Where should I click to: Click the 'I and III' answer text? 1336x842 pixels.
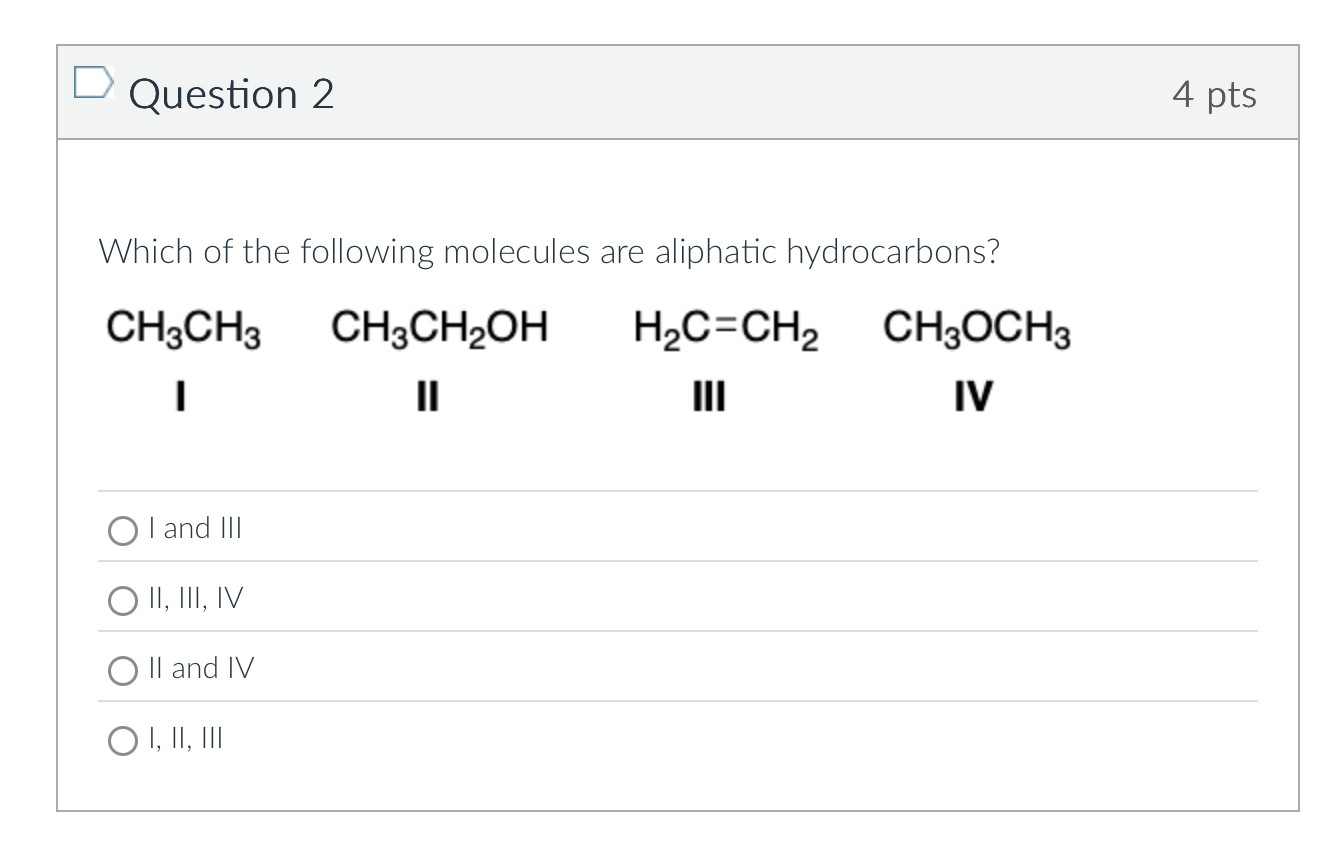tap(195, 528)
